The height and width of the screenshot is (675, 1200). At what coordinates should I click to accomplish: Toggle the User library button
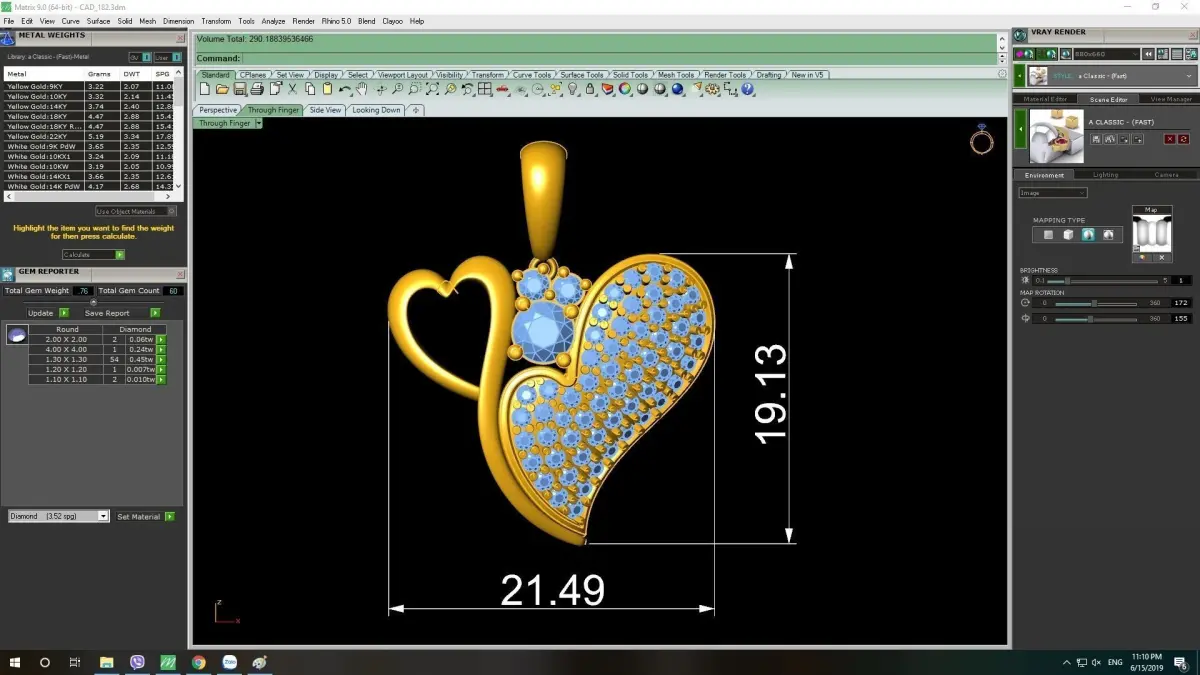coord(166,57)
